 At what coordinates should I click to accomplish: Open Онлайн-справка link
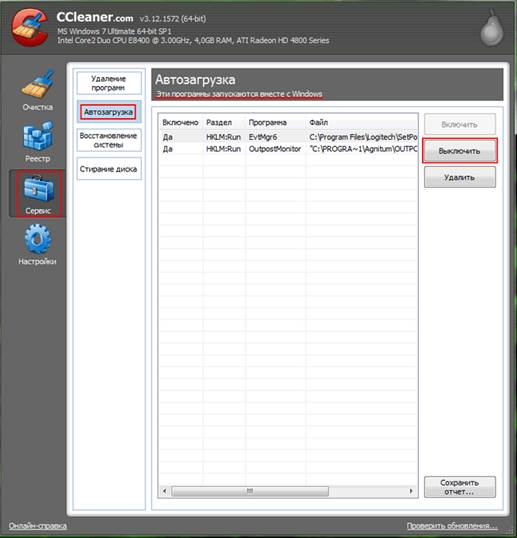click(x=38, y=526)
